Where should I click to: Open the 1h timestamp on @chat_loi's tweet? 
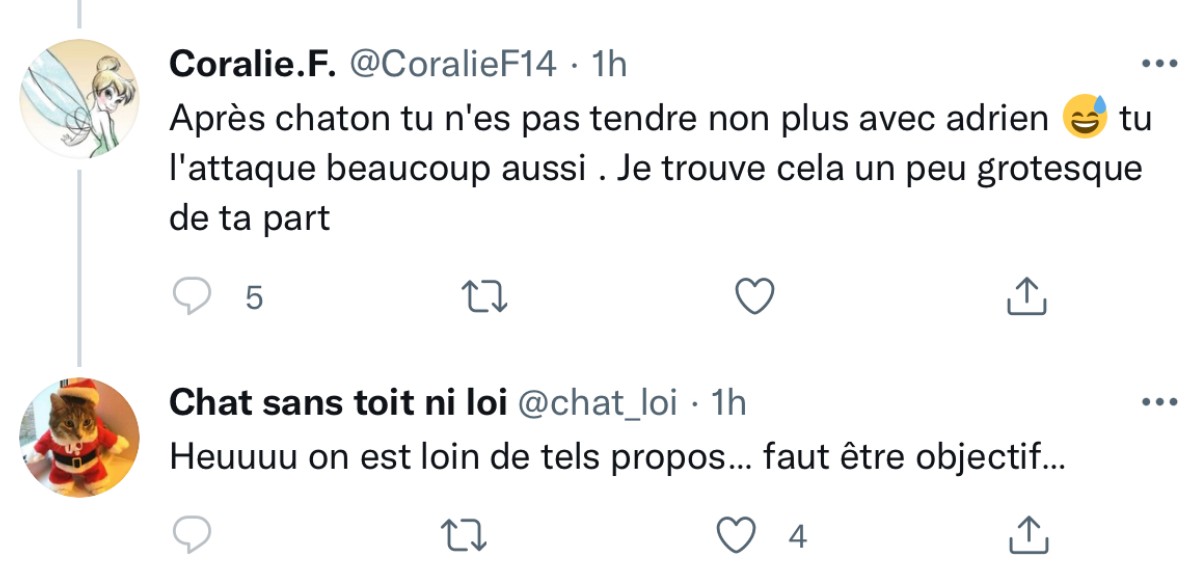pyautogui.click(x=727, y=403)
